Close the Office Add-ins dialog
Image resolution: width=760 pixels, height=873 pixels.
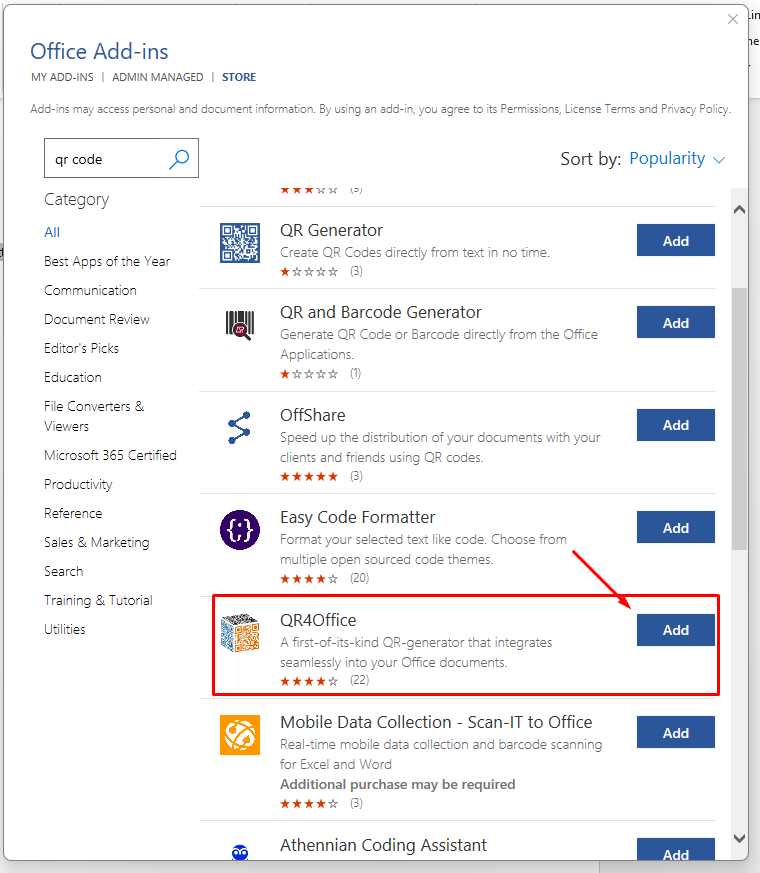(x=733, y=19)
